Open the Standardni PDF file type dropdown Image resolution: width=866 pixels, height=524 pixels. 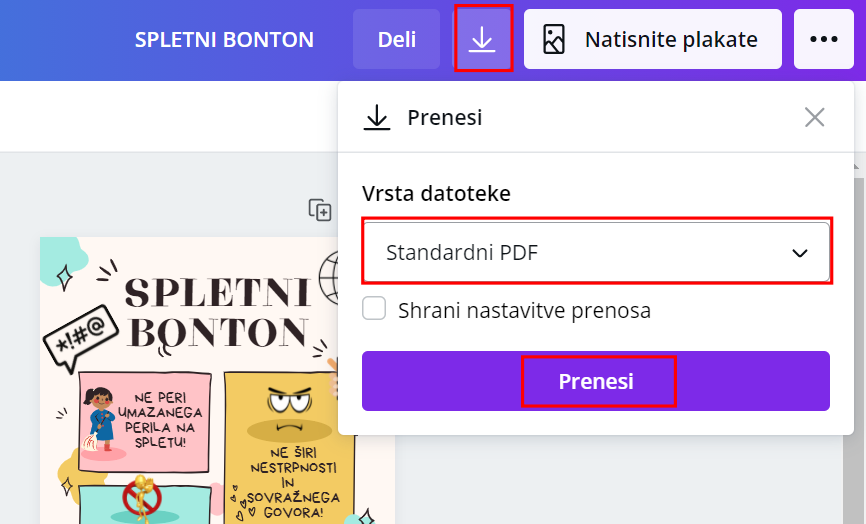(595, 252)
